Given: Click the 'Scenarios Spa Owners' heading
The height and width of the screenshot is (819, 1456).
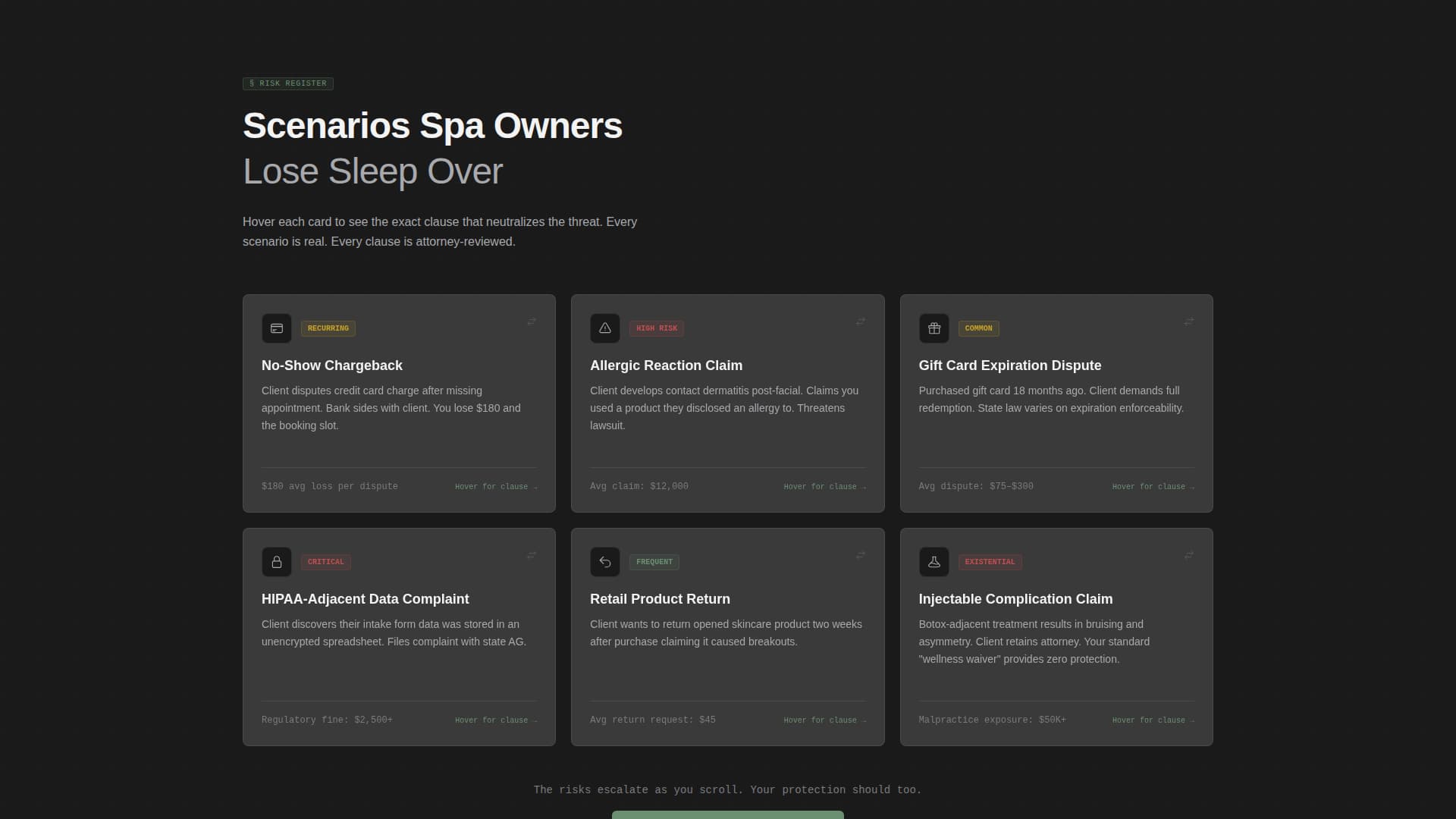Looking at the screenshot, I should pyautogui.click(x=432, y=126).
